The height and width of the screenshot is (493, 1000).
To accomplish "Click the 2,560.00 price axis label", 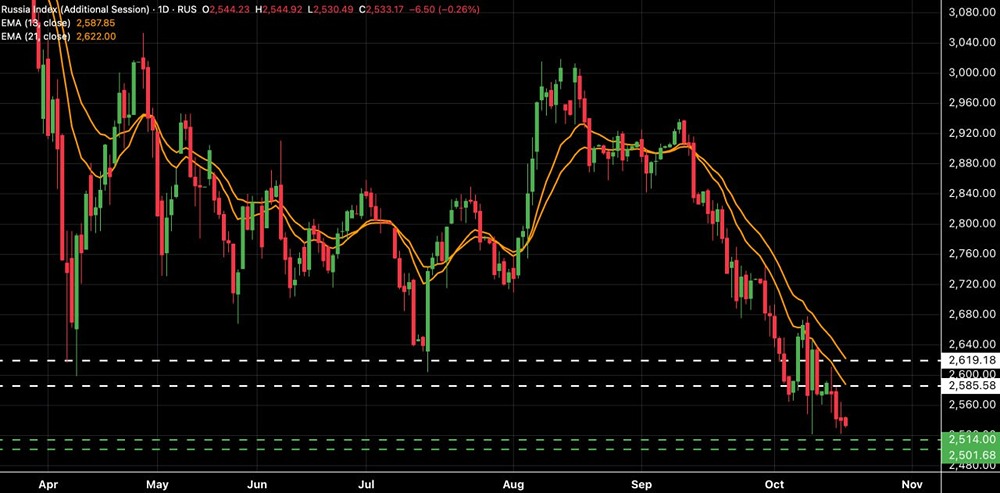I will point(973,404).
